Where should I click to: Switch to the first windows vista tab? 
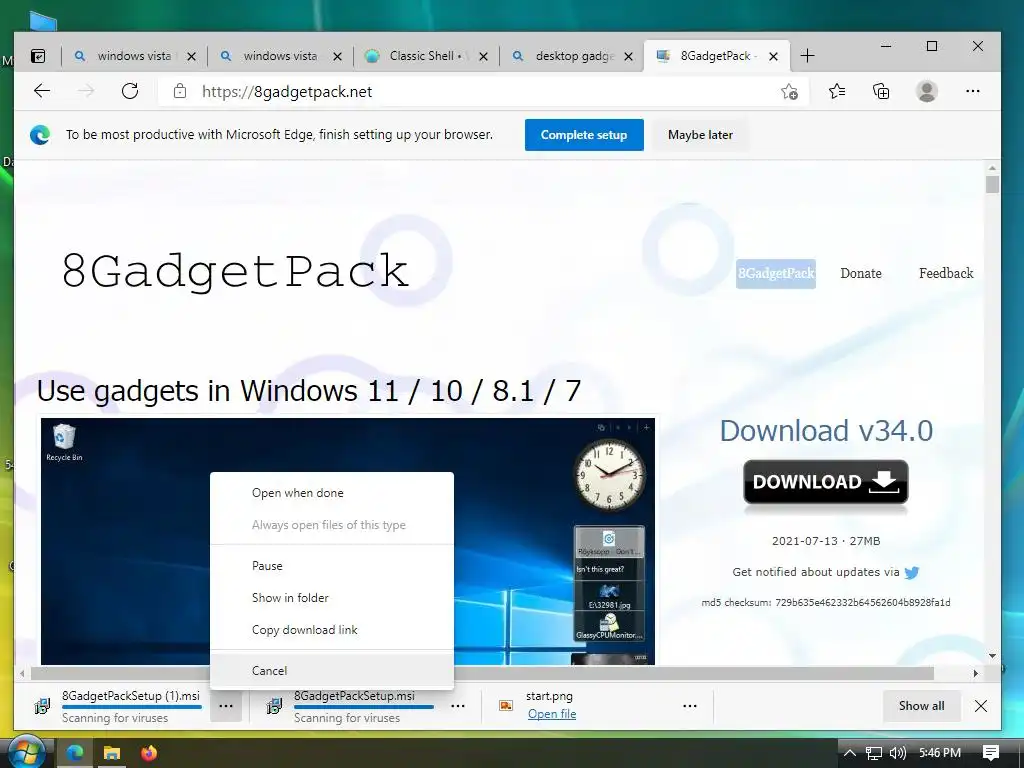click(x=134, y=56)
